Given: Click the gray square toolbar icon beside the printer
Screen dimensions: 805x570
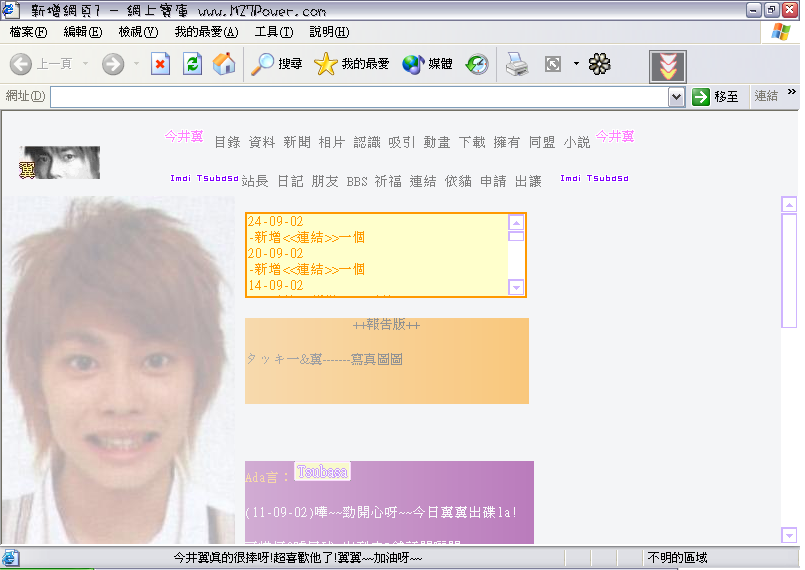Looking at the screenshot, I should (x=552, y=64).
